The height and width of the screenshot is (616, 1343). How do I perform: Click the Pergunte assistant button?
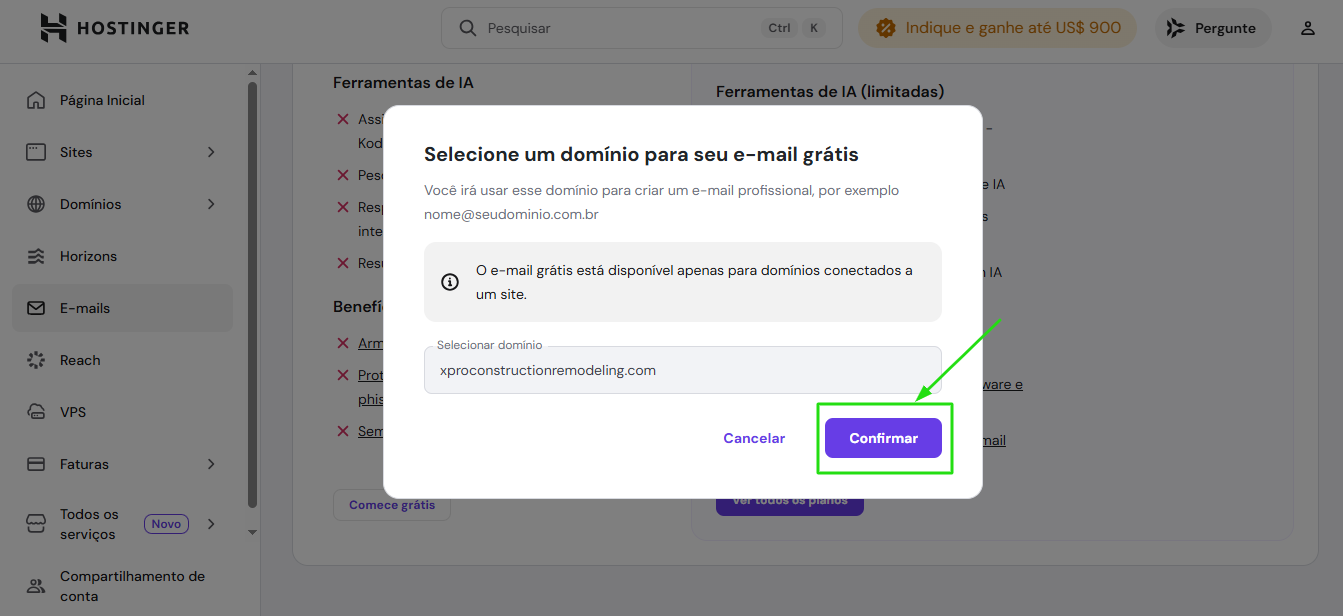1213,28
